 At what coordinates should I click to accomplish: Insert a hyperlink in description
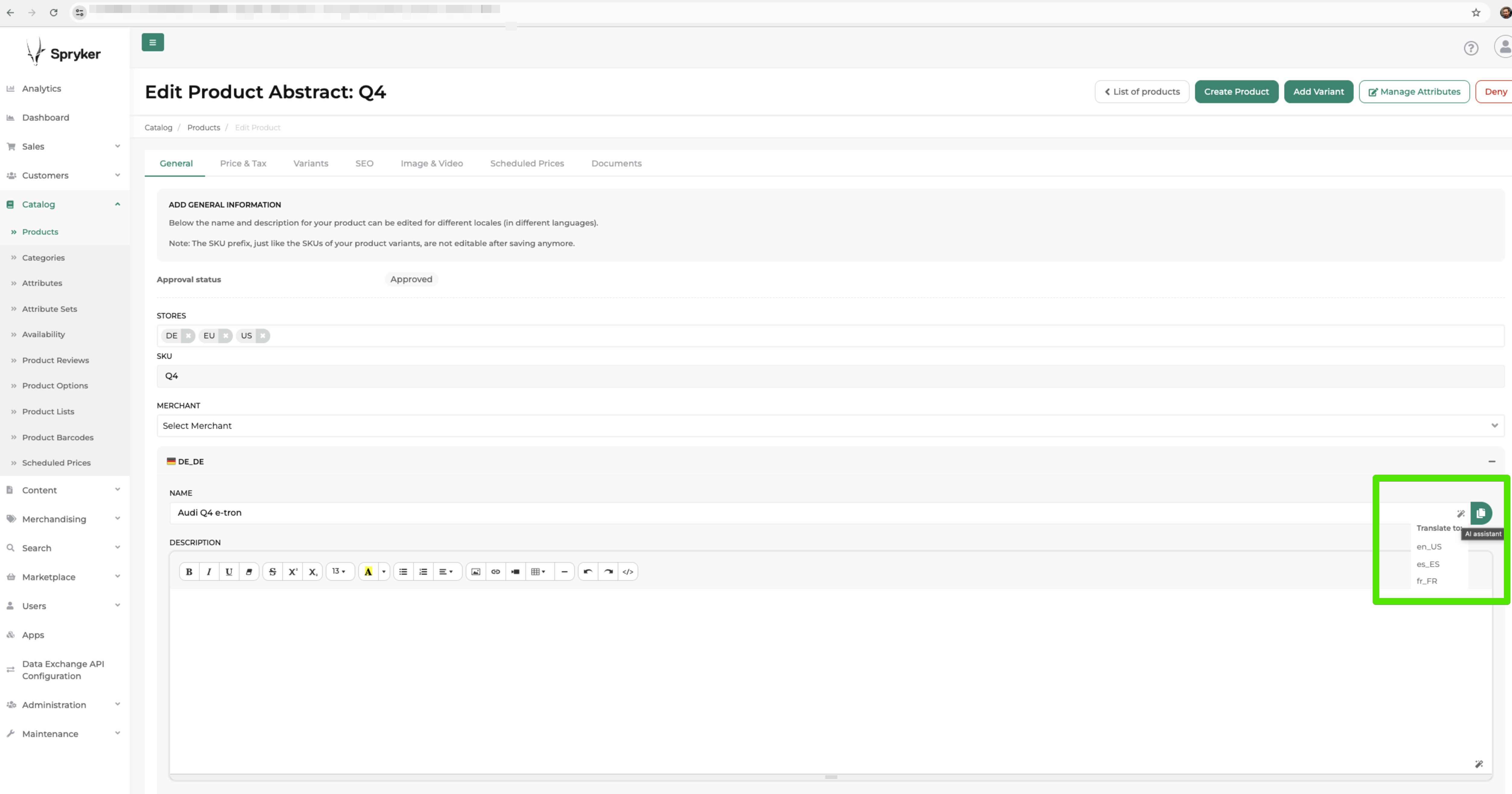[496, 571]
